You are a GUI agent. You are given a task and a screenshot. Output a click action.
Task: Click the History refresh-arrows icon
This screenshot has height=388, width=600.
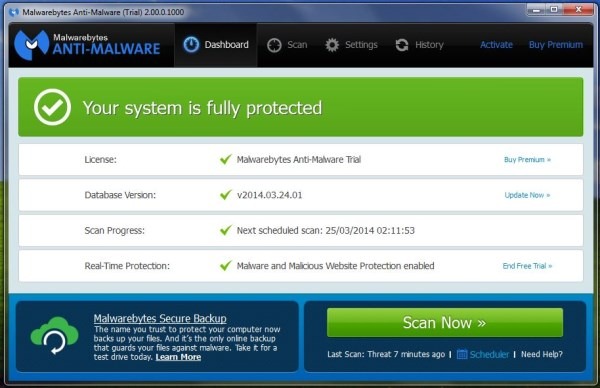402,45
